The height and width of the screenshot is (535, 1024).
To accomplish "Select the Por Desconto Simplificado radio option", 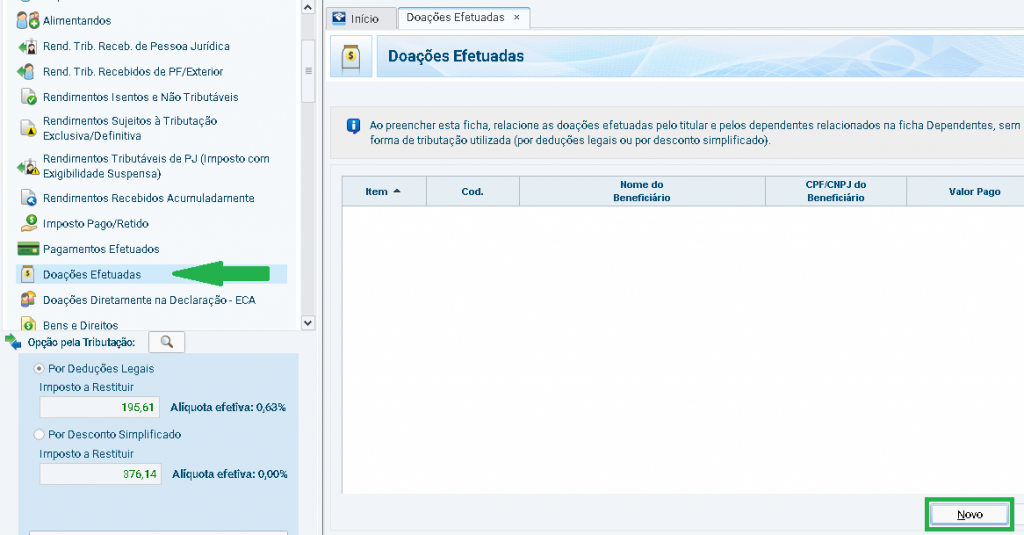I will tap(40, 435).
